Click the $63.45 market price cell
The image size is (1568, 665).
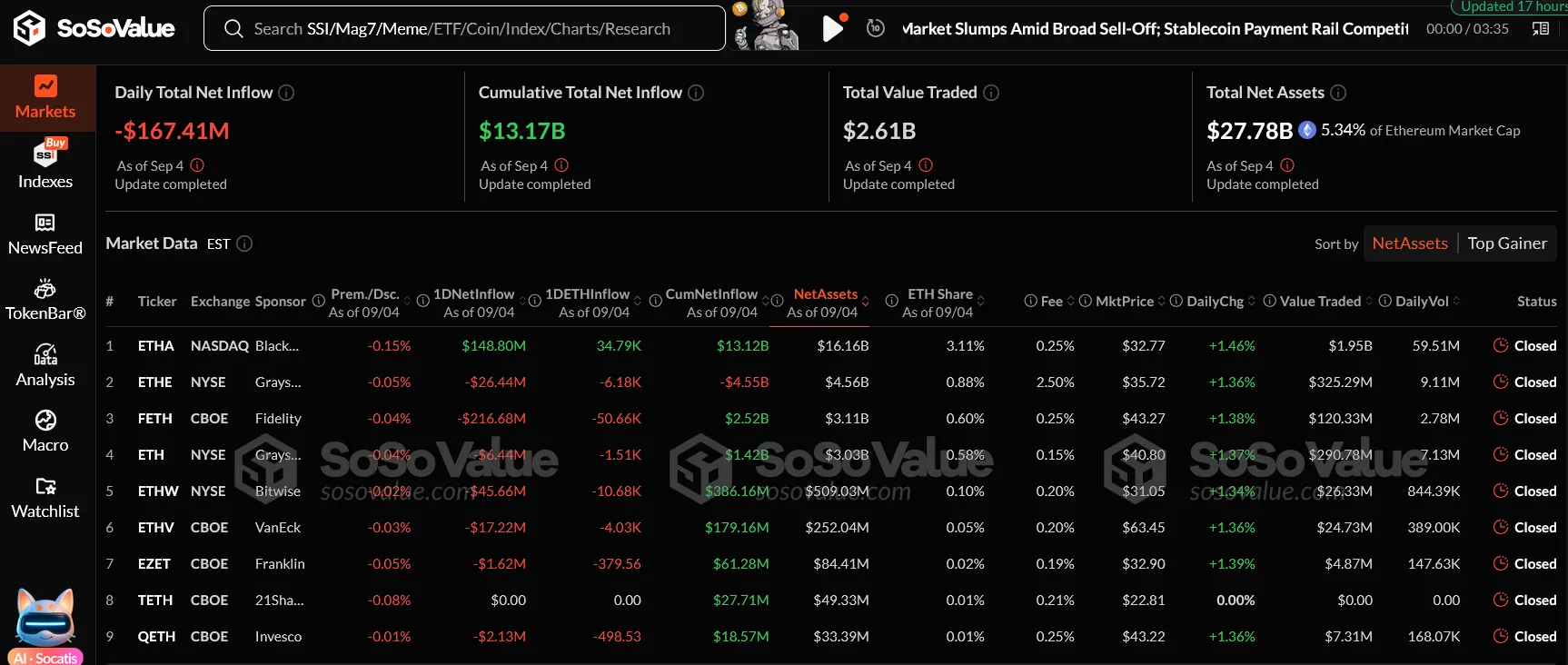[1143, 527]
